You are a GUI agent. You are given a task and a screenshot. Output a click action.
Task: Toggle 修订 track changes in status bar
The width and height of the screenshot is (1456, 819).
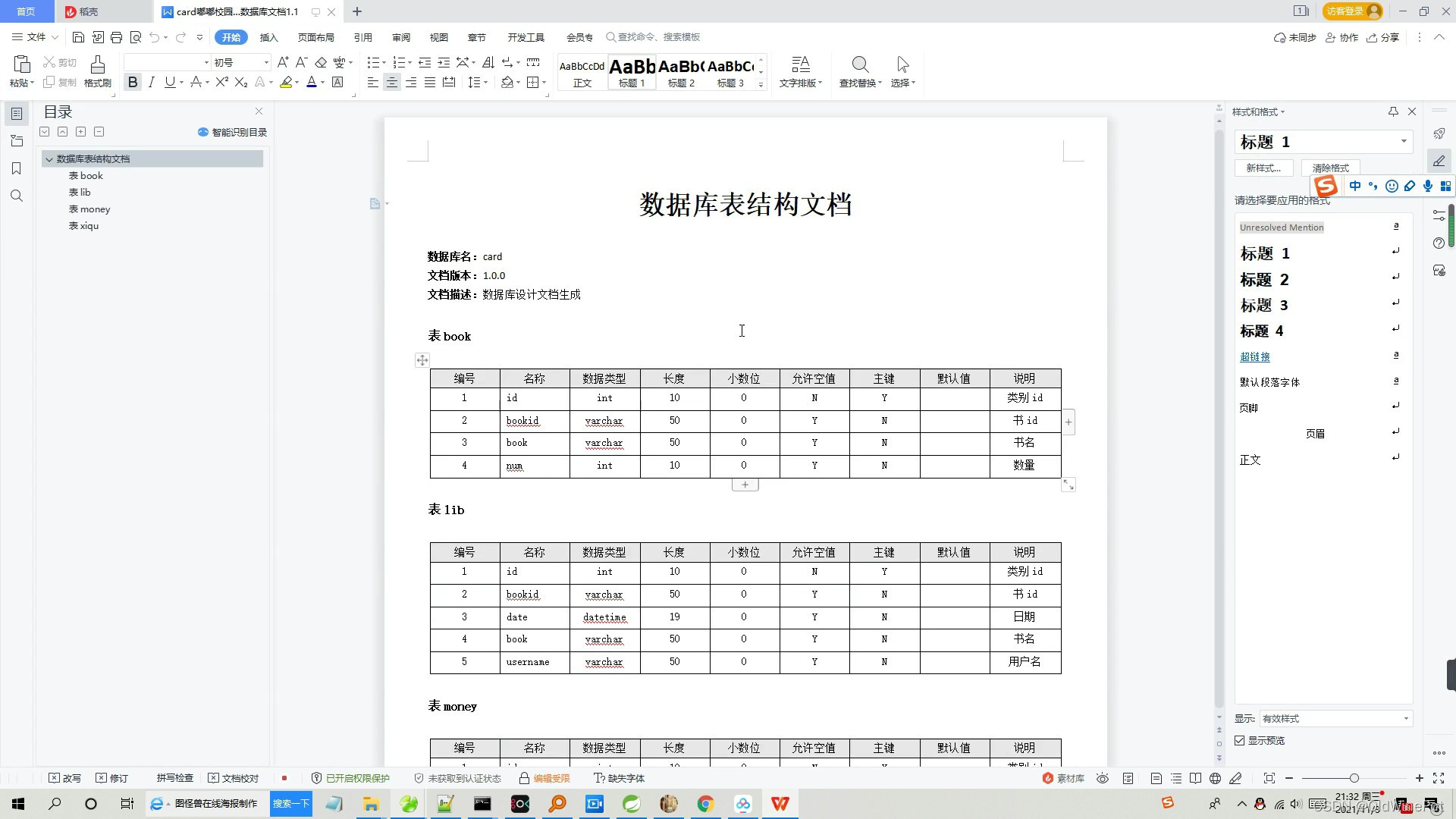pyautogui.click(x=111, y=778)
